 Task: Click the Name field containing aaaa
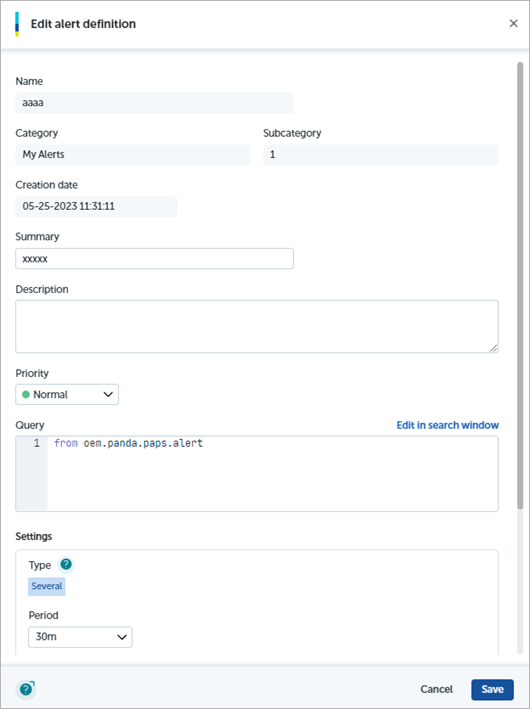click(155, 103)
